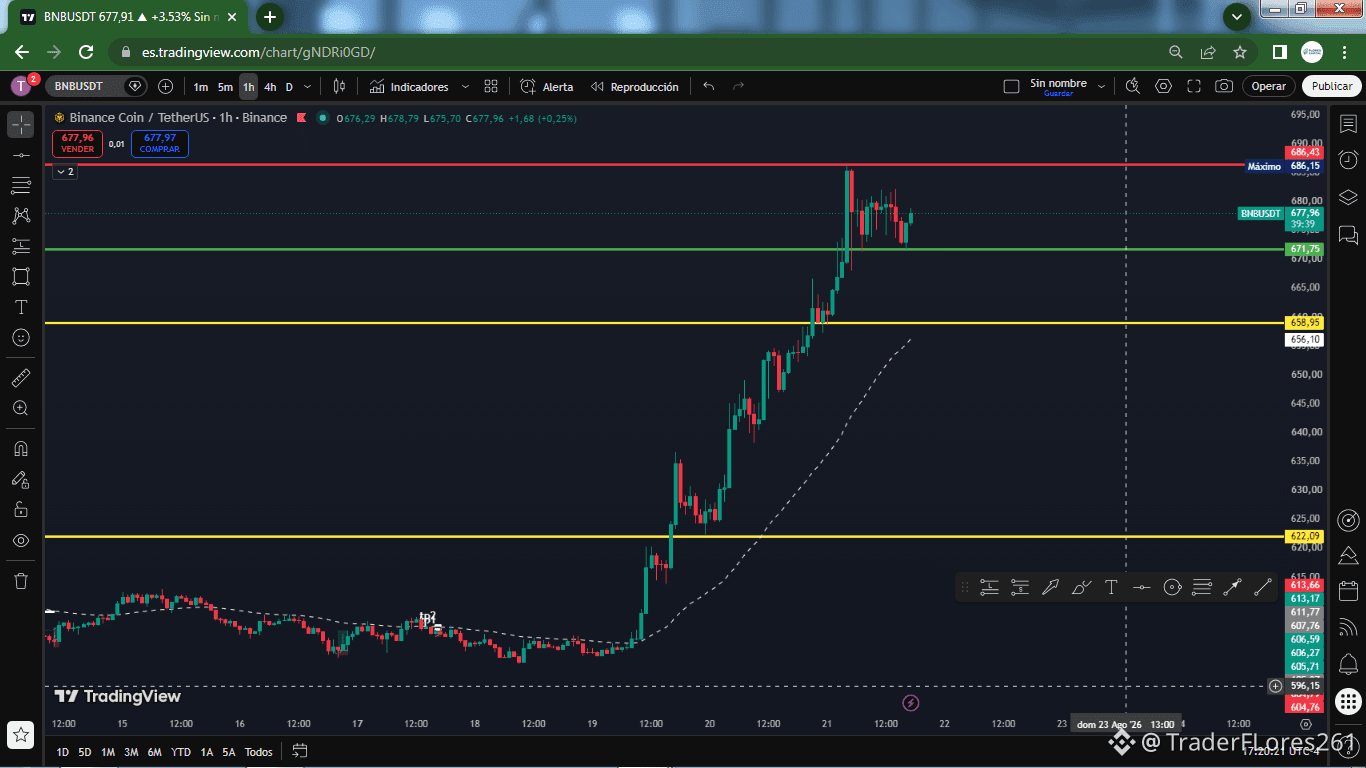This screenshot has width=1366, height=768.
Task: Pick arrow tool in floating toolbar
Action: [x=1050, y=588]
